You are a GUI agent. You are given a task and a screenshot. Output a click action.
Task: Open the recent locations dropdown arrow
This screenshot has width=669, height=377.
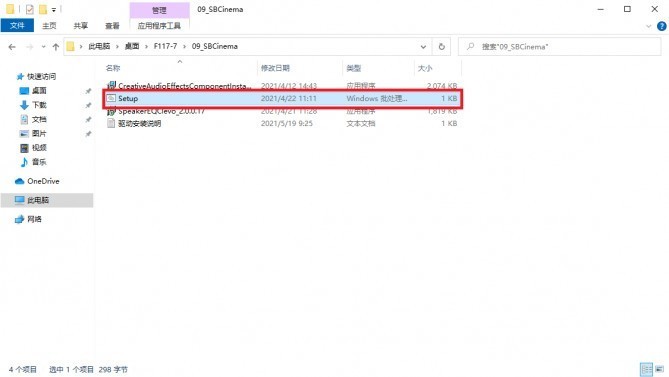pyautogui.click(x=44, y=46)
